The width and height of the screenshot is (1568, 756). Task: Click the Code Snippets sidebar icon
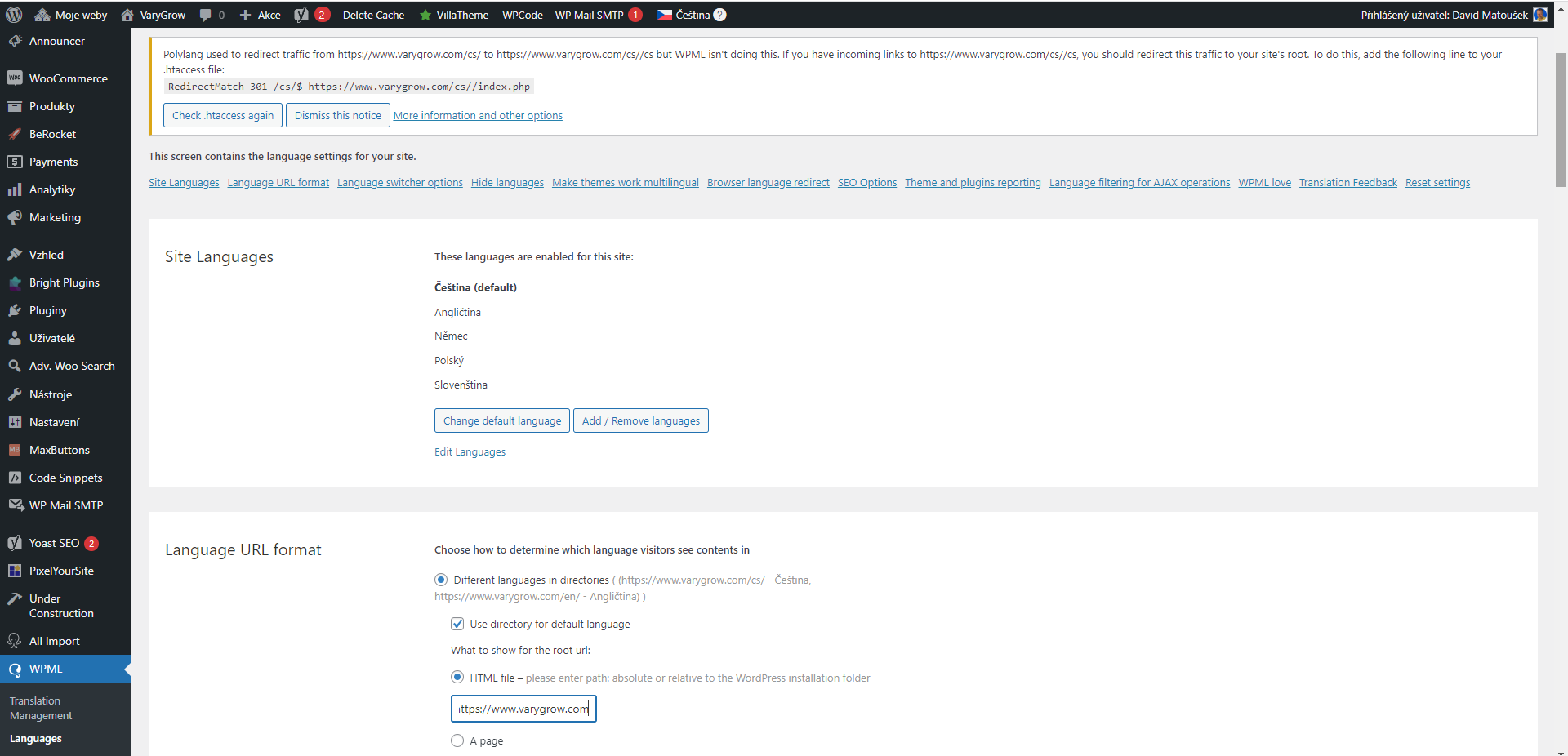[15, 478]
